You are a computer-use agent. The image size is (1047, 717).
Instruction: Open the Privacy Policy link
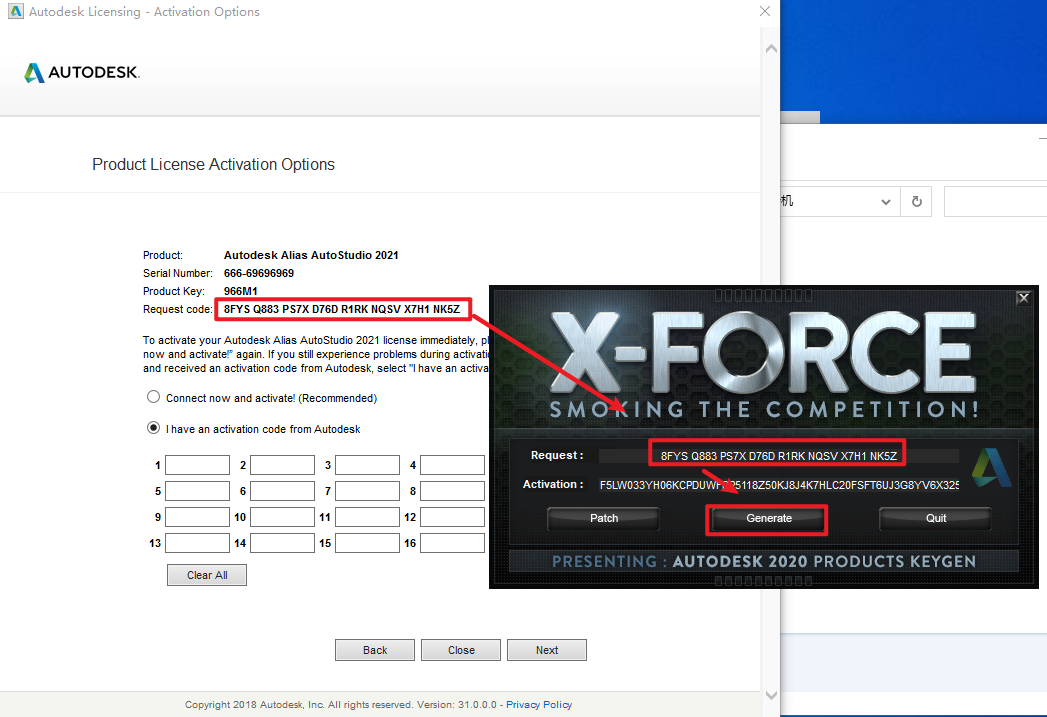539,704
